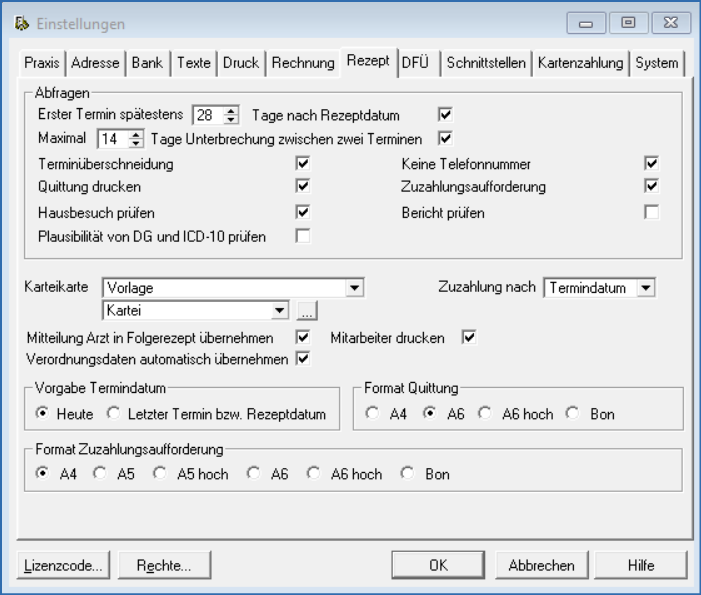Choose Letzter Termin bzw. Rezeptdatum option

(114, 414)
